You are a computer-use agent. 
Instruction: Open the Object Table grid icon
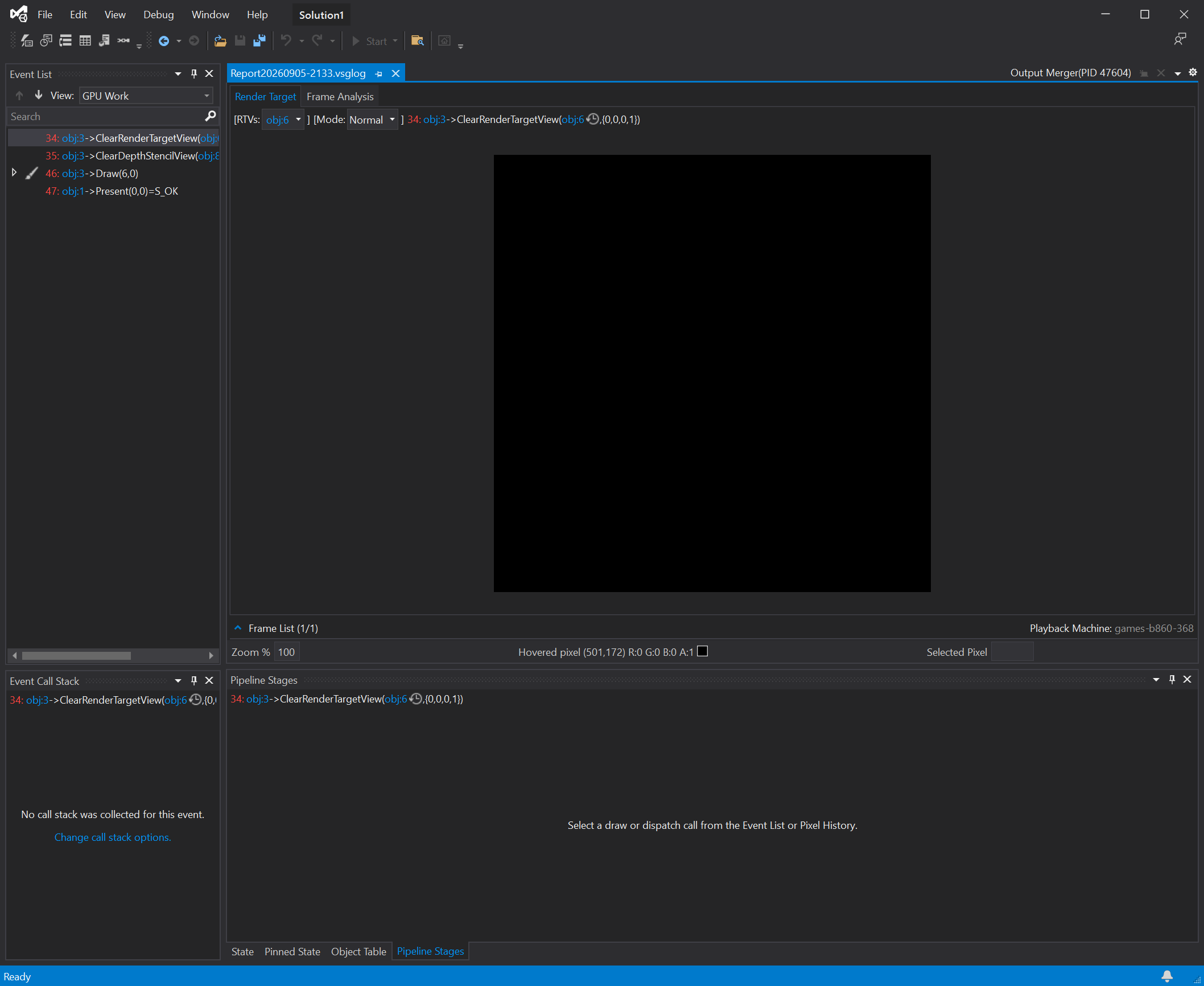tap(85, 41)
